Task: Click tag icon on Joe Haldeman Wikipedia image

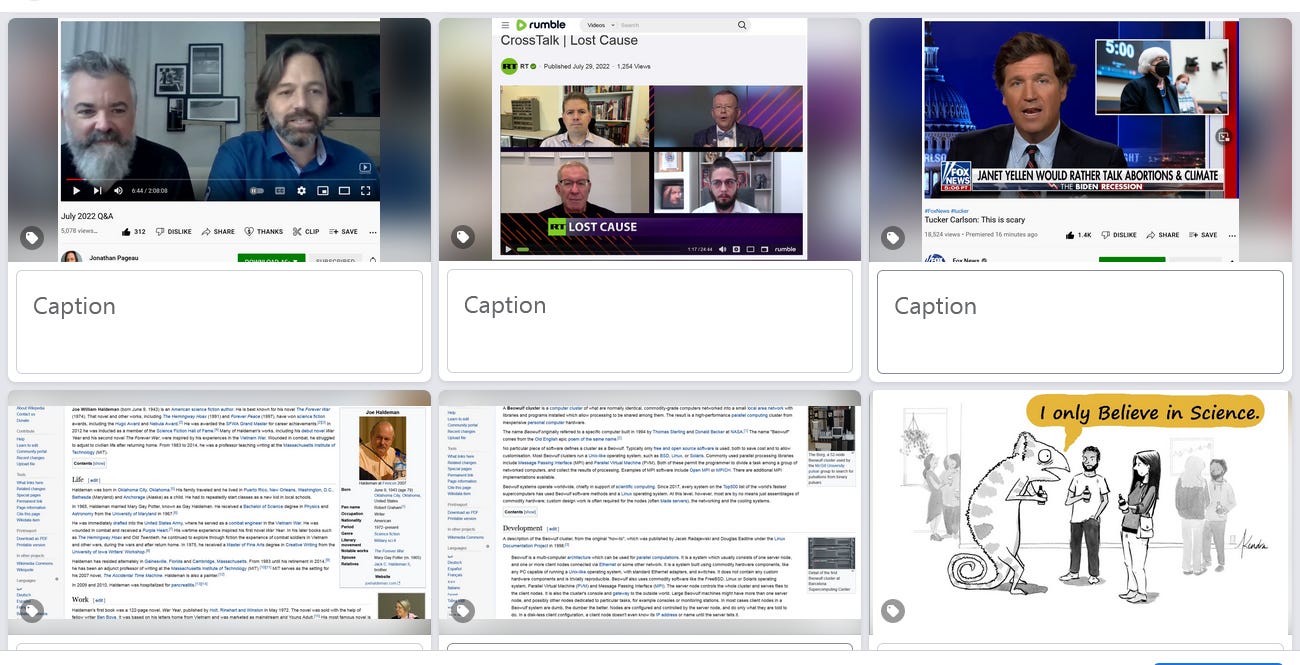Action: [x=32, y=610]
